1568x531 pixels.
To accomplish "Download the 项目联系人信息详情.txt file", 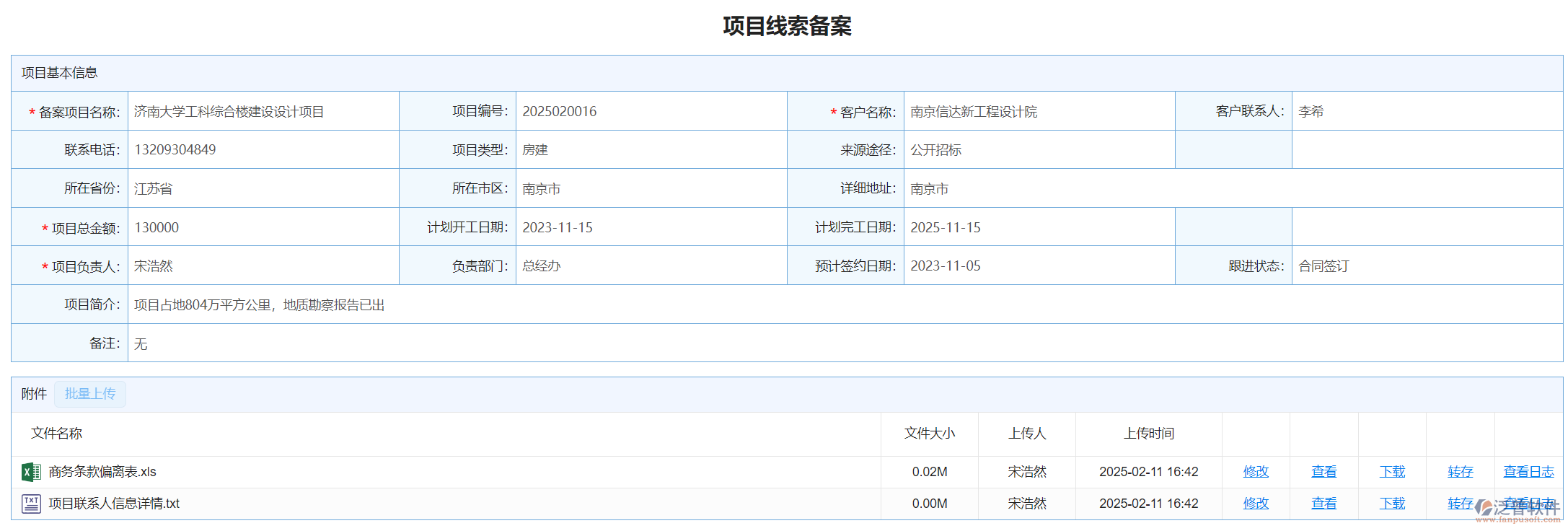I will click(x=1391, y=504).
